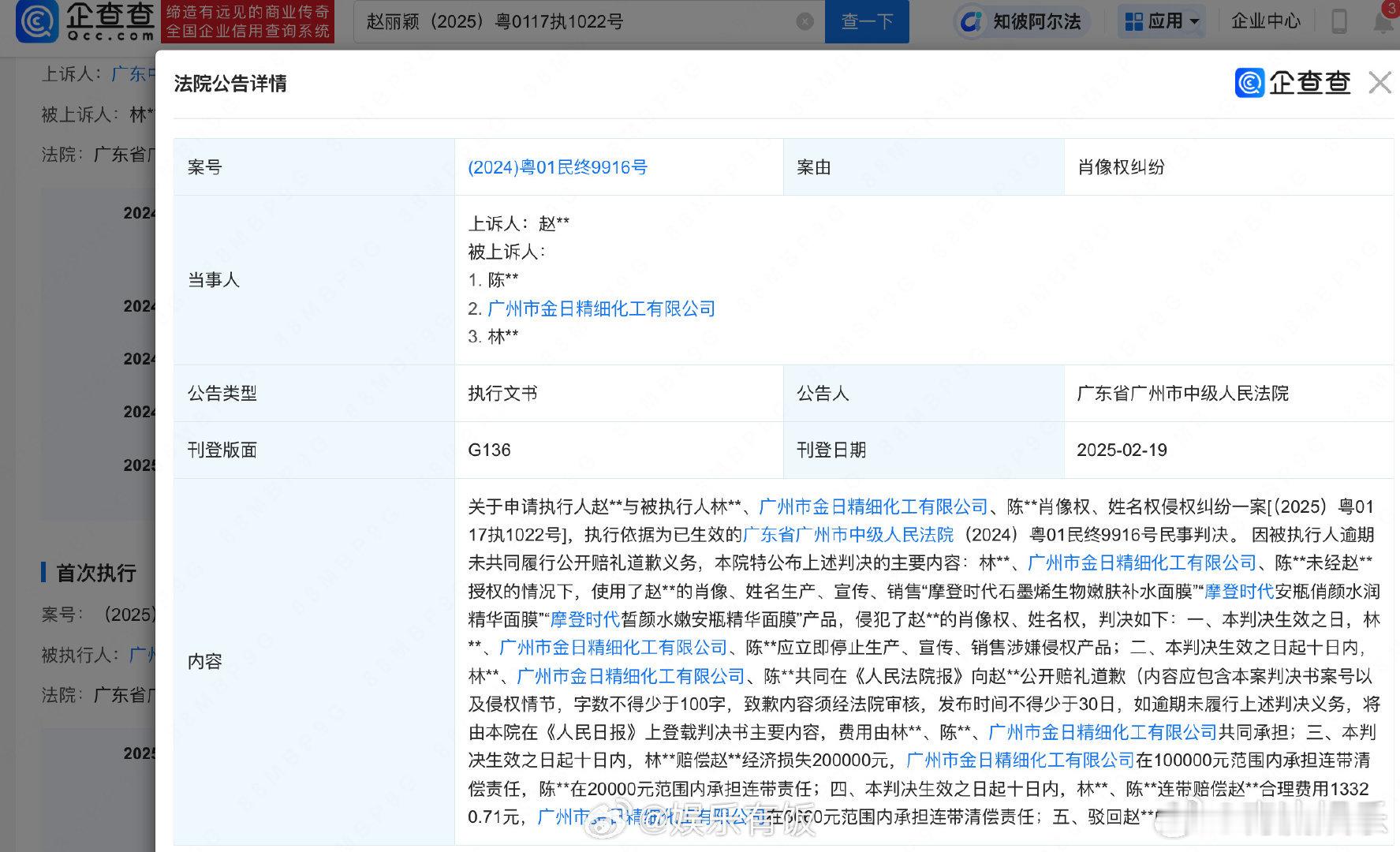Open 知彼阿尔法 AI assistant
The height and width of the screenshot is (852, 1400).
1021,21
